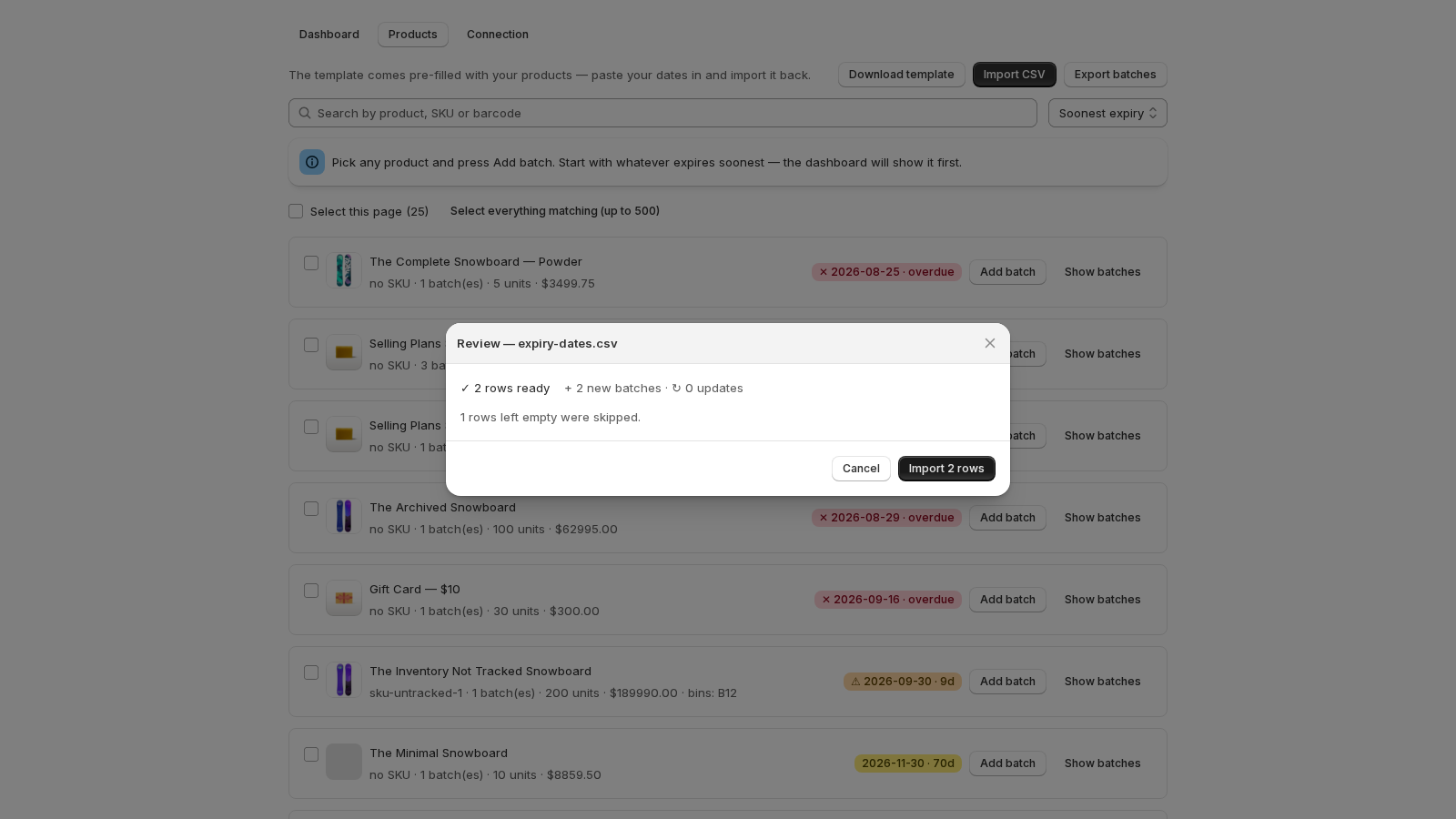Click the Gift Card $10 thumbnail
The width and height of the screenshot is (1456, 819).
tap(344, 598)
